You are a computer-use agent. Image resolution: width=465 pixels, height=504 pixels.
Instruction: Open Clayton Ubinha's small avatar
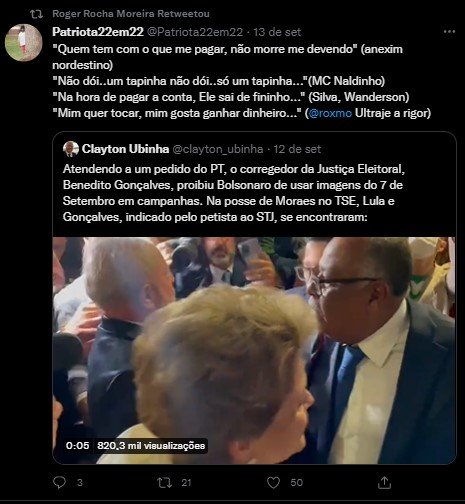tap(71, 149)
